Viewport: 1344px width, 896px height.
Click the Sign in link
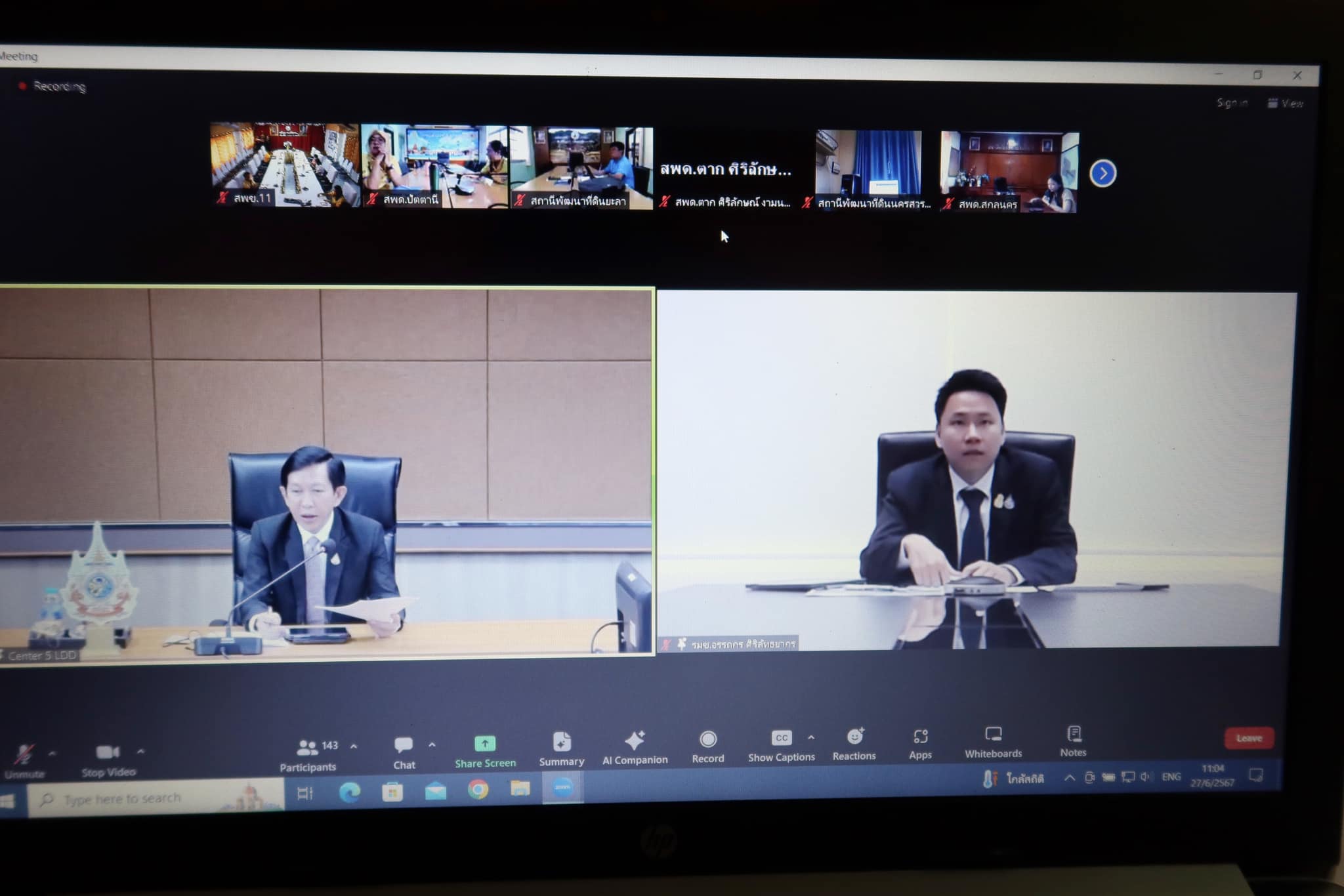pos(1232,103)
